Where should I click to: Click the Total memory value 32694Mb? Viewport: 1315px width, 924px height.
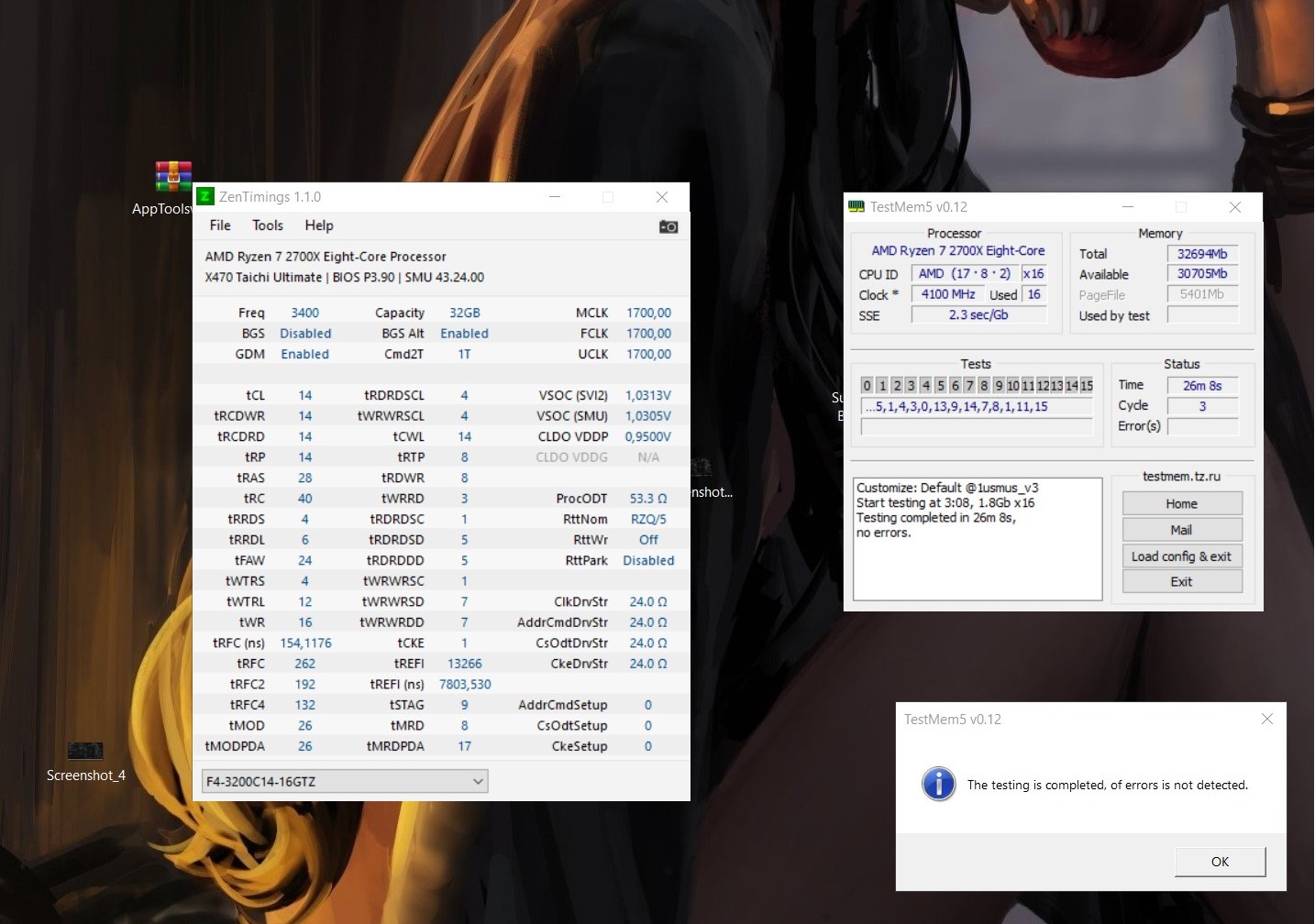click(1202, 254)
